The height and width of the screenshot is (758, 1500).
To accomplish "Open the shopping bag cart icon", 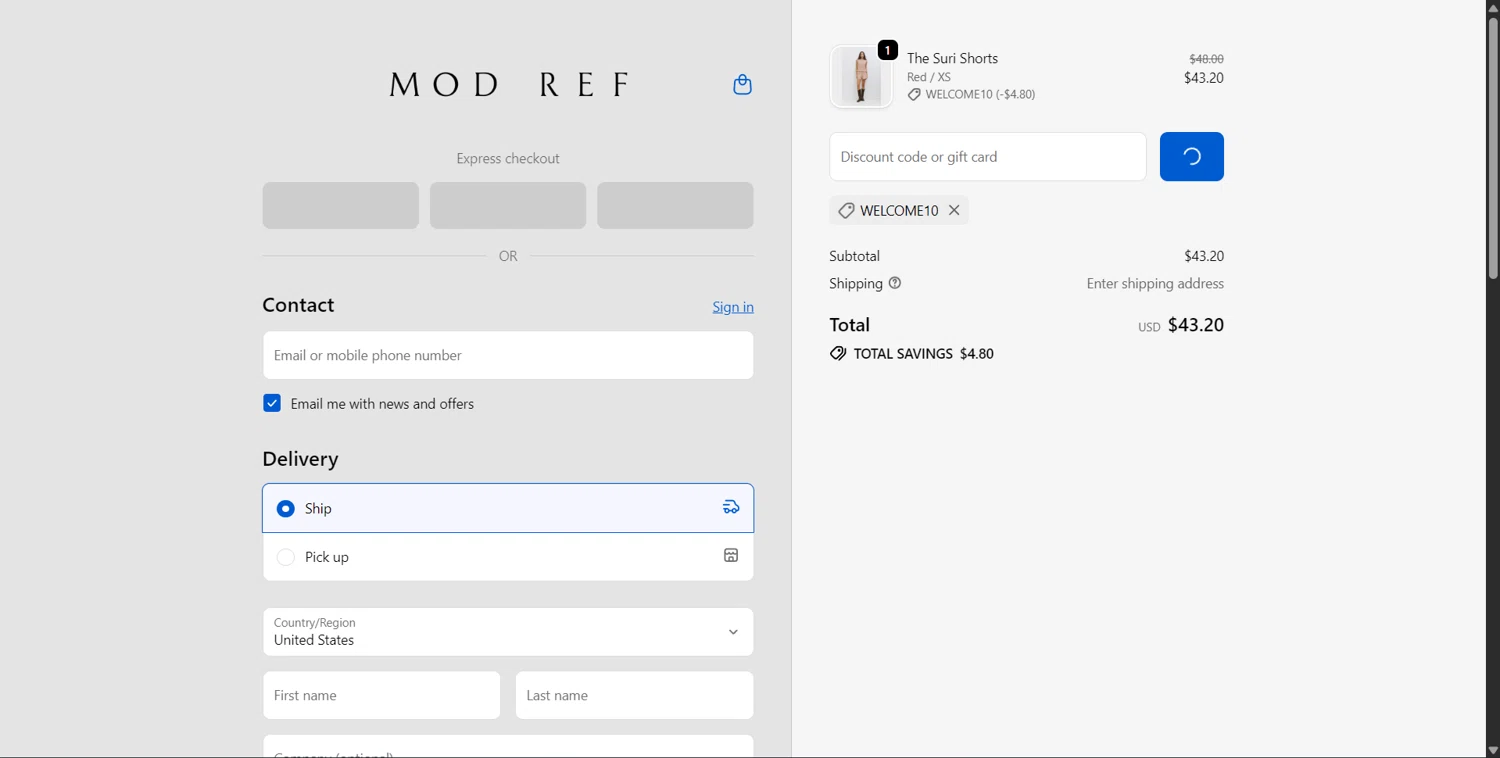I will 742,85.
